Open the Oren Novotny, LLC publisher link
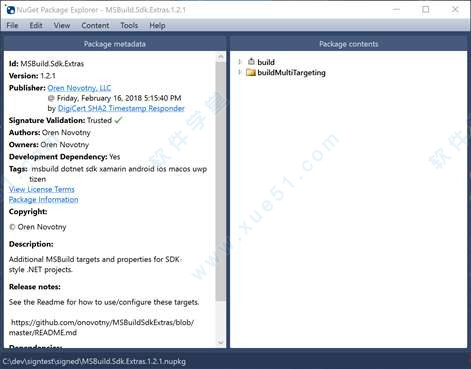This screenshot has height=369, width=471. click(79, 88)
